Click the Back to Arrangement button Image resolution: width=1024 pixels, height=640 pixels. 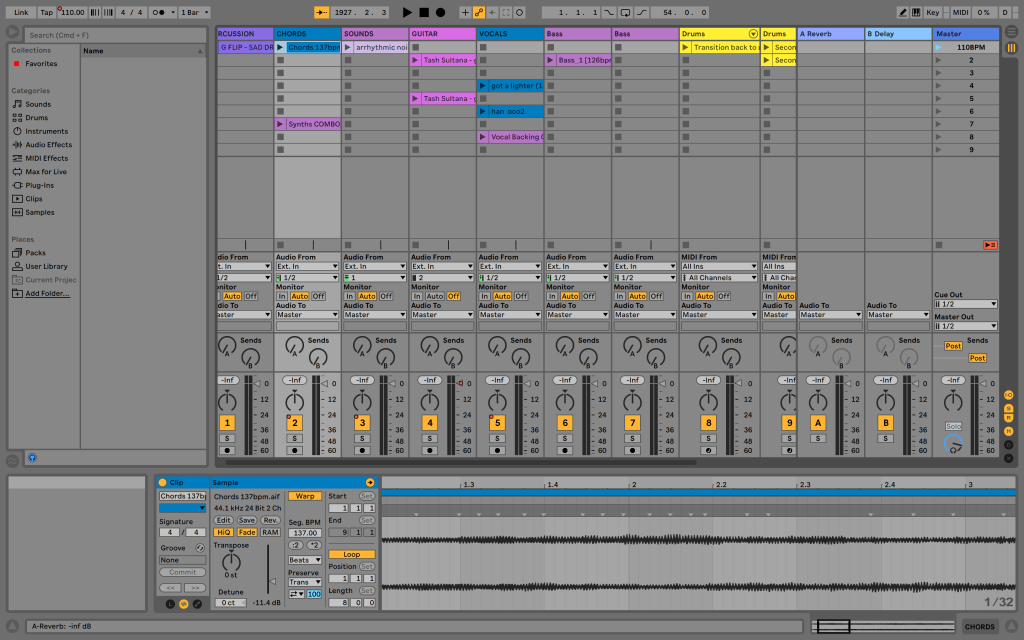pyautogui.click(x=990, y=245)
